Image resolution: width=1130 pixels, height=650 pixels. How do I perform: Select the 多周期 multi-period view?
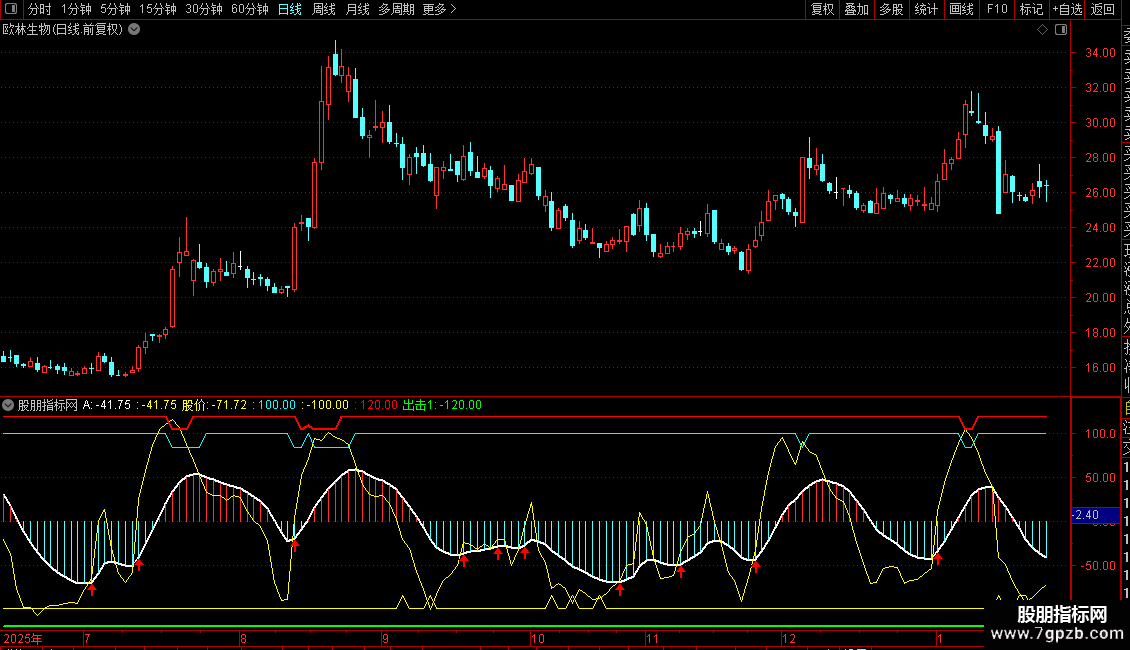pyautogui.click(x=396, y=10)
